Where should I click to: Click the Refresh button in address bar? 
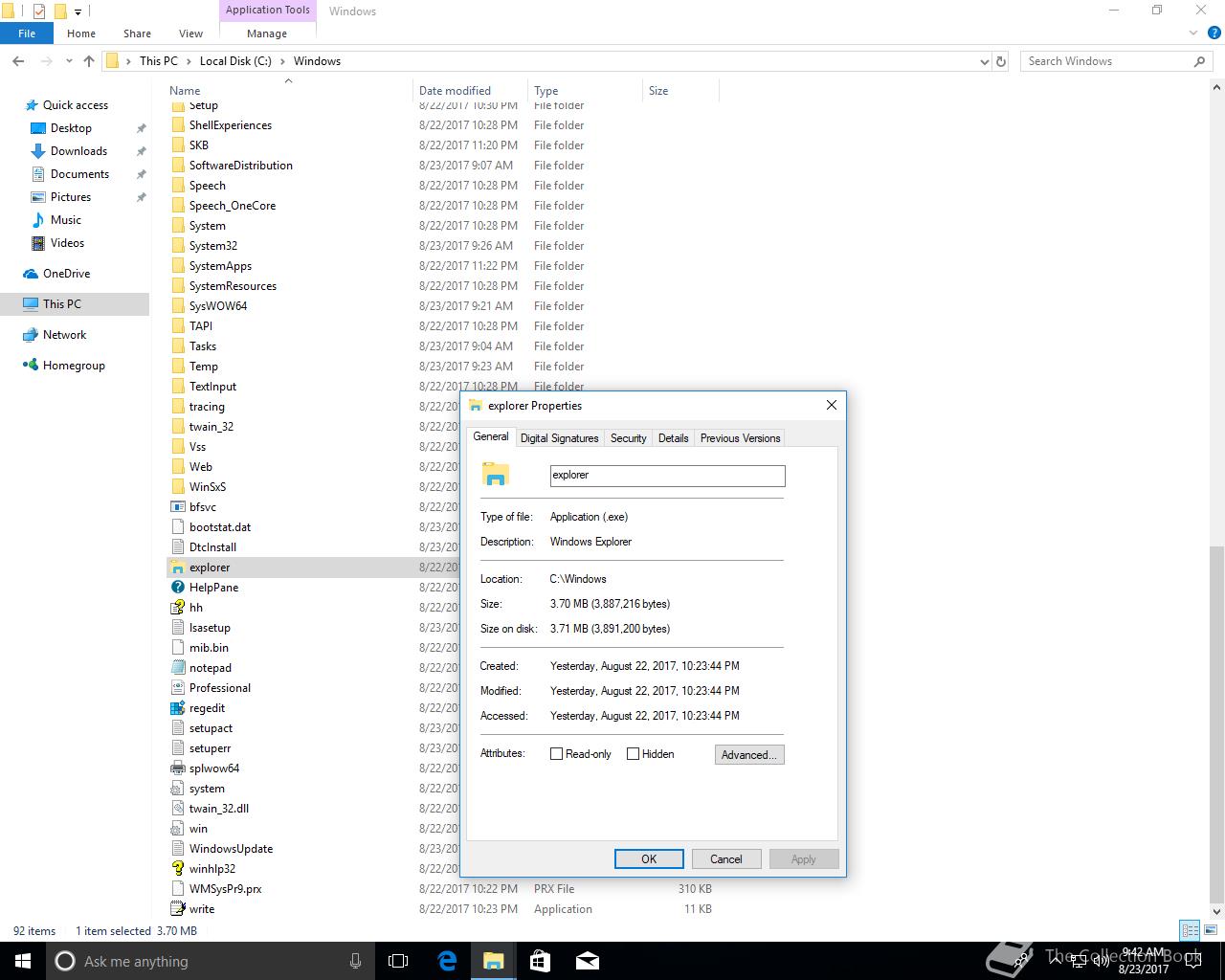[x=1001, y=61]
